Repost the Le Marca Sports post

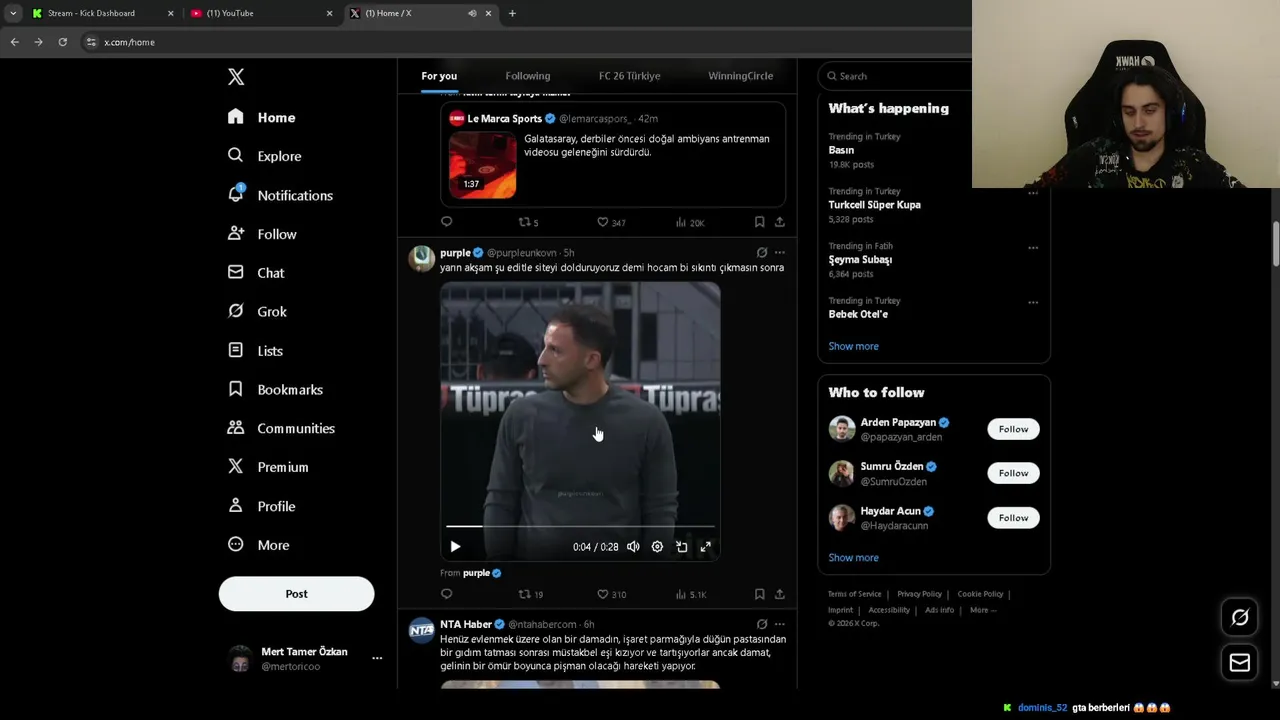[528, 222]
